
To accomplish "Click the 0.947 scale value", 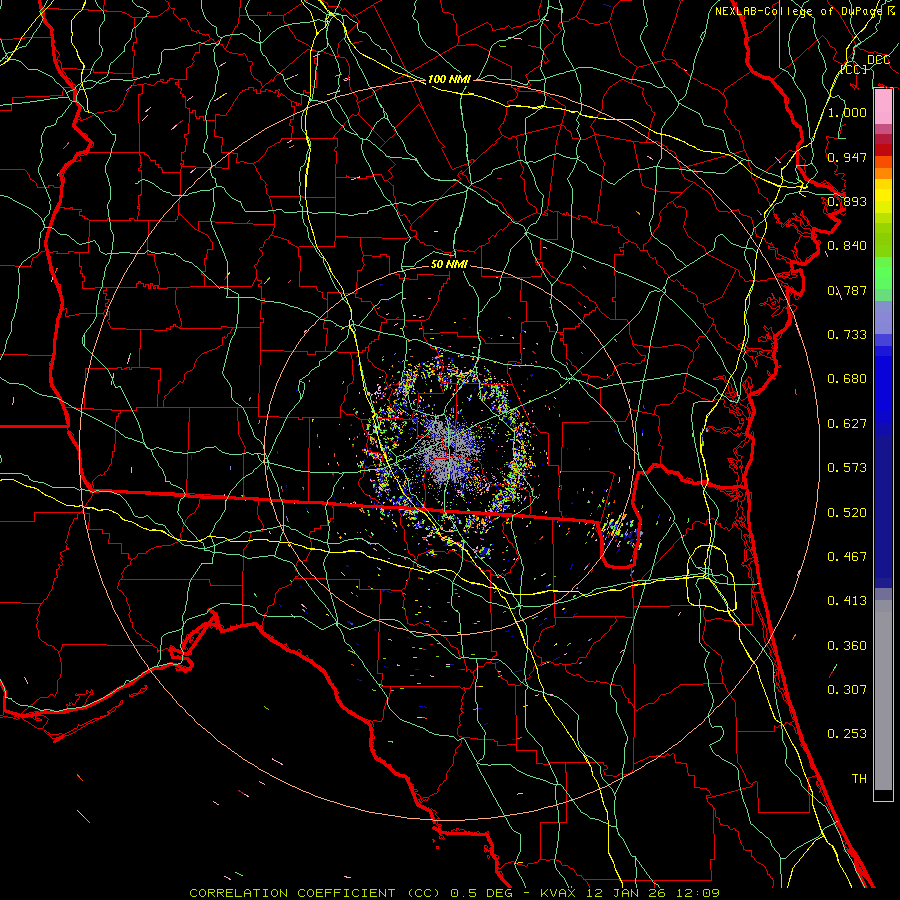I will click(847, 157).
